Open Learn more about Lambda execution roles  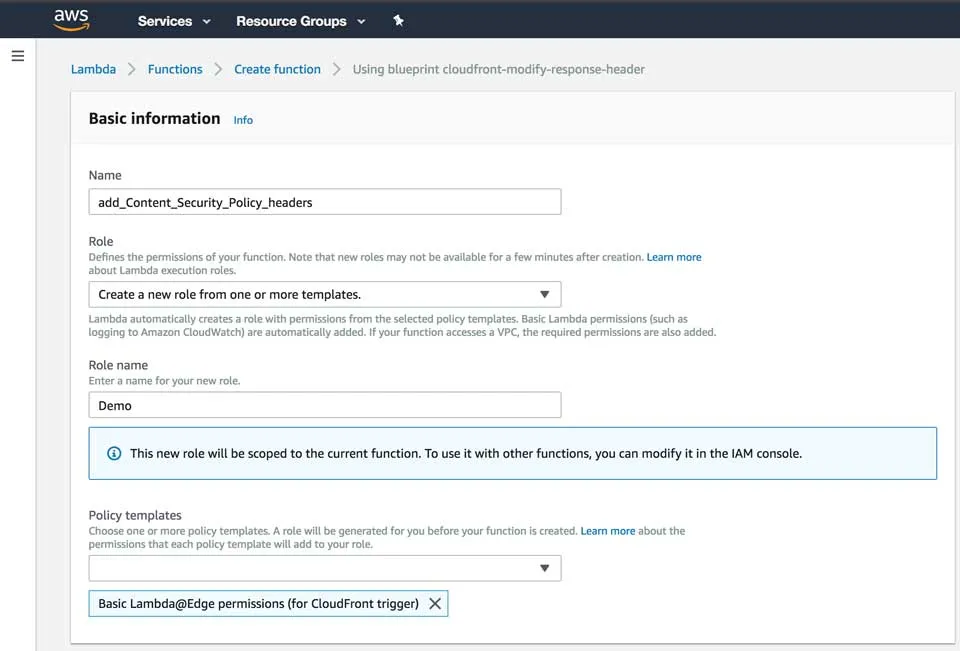coord(674,256)
